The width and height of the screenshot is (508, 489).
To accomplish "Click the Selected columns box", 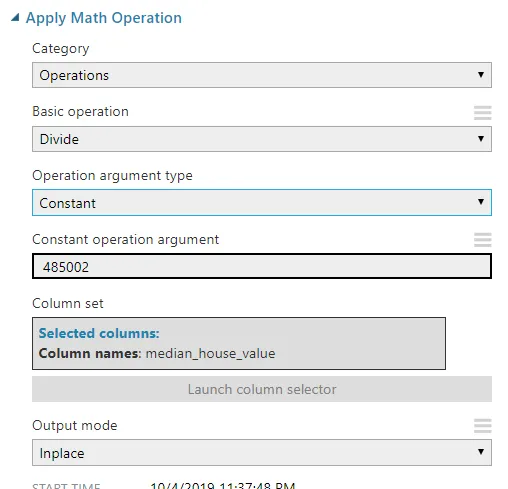I will 239,343.
